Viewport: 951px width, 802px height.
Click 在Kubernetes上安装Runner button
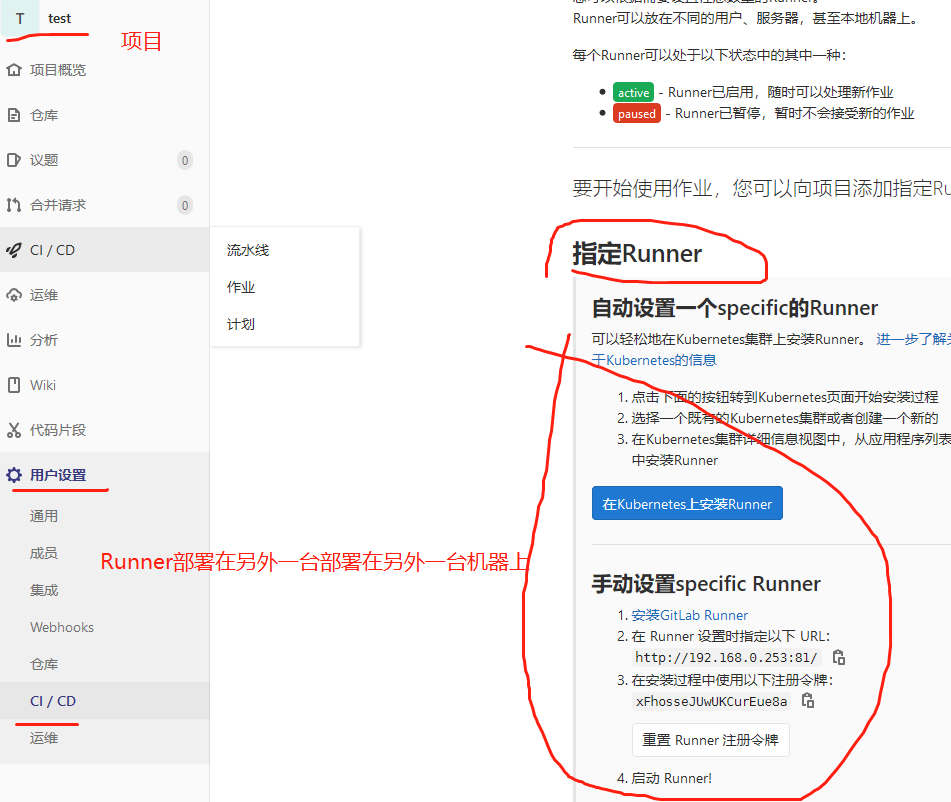coord(687,504)
